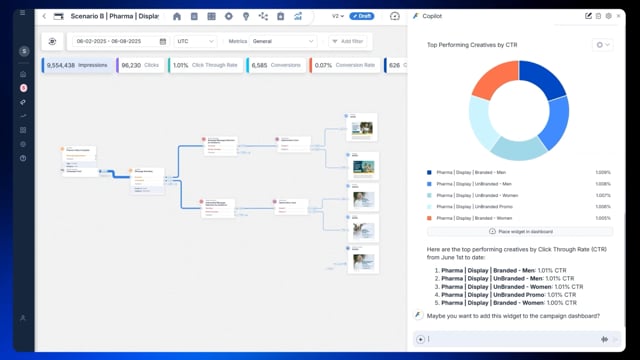Select the Conversions metric card
Viewport: 640px width, 360px height.
coord(276,65)
